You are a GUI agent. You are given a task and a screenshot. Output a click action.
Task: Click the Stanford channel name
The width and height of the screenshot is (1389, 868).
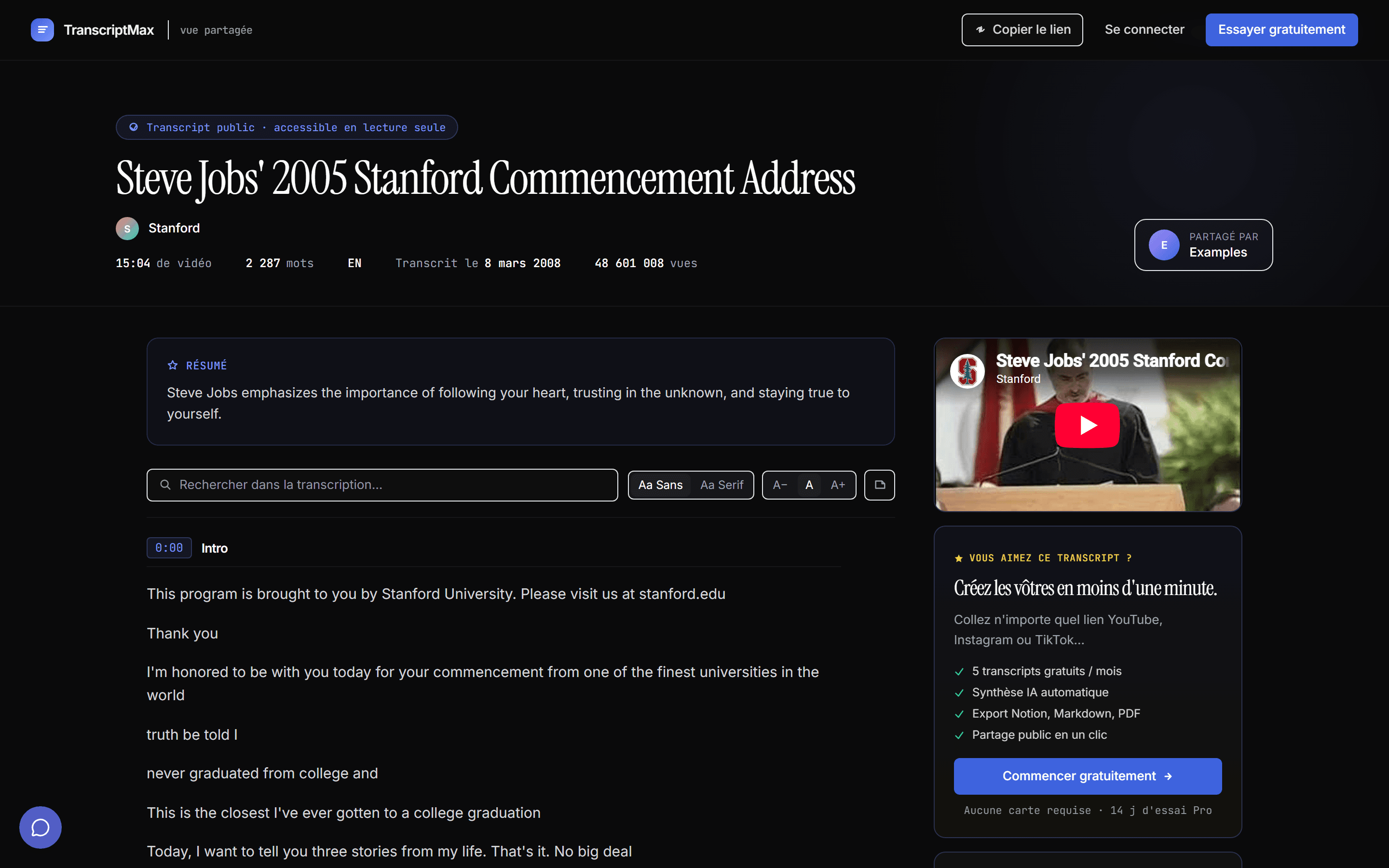[174, 229]
